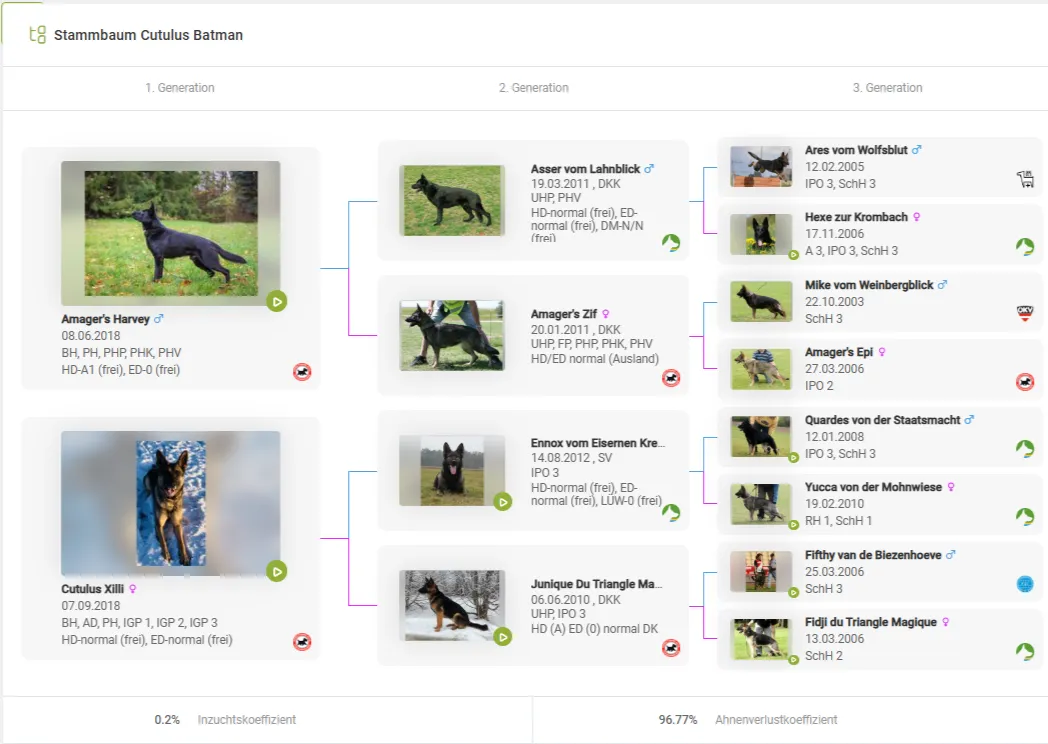The image size is (1048, 744).
Task: Click the red dog badge on Amager's Harvey card
Action: tap(302, 372)
